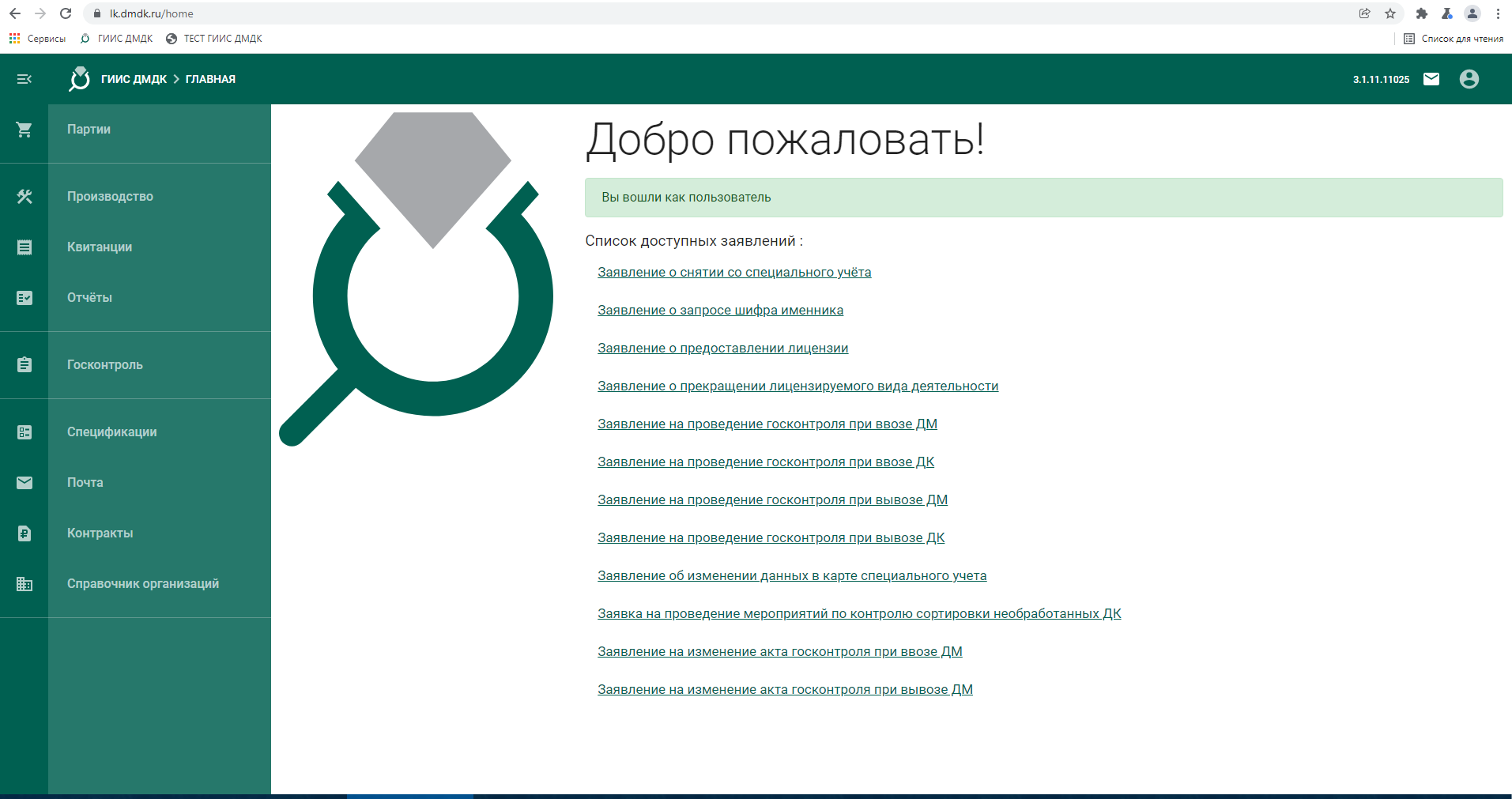Open заявление на госконтроль при ввозе ДМ
The image size is (1512, 799).
[x=767, y=424]
